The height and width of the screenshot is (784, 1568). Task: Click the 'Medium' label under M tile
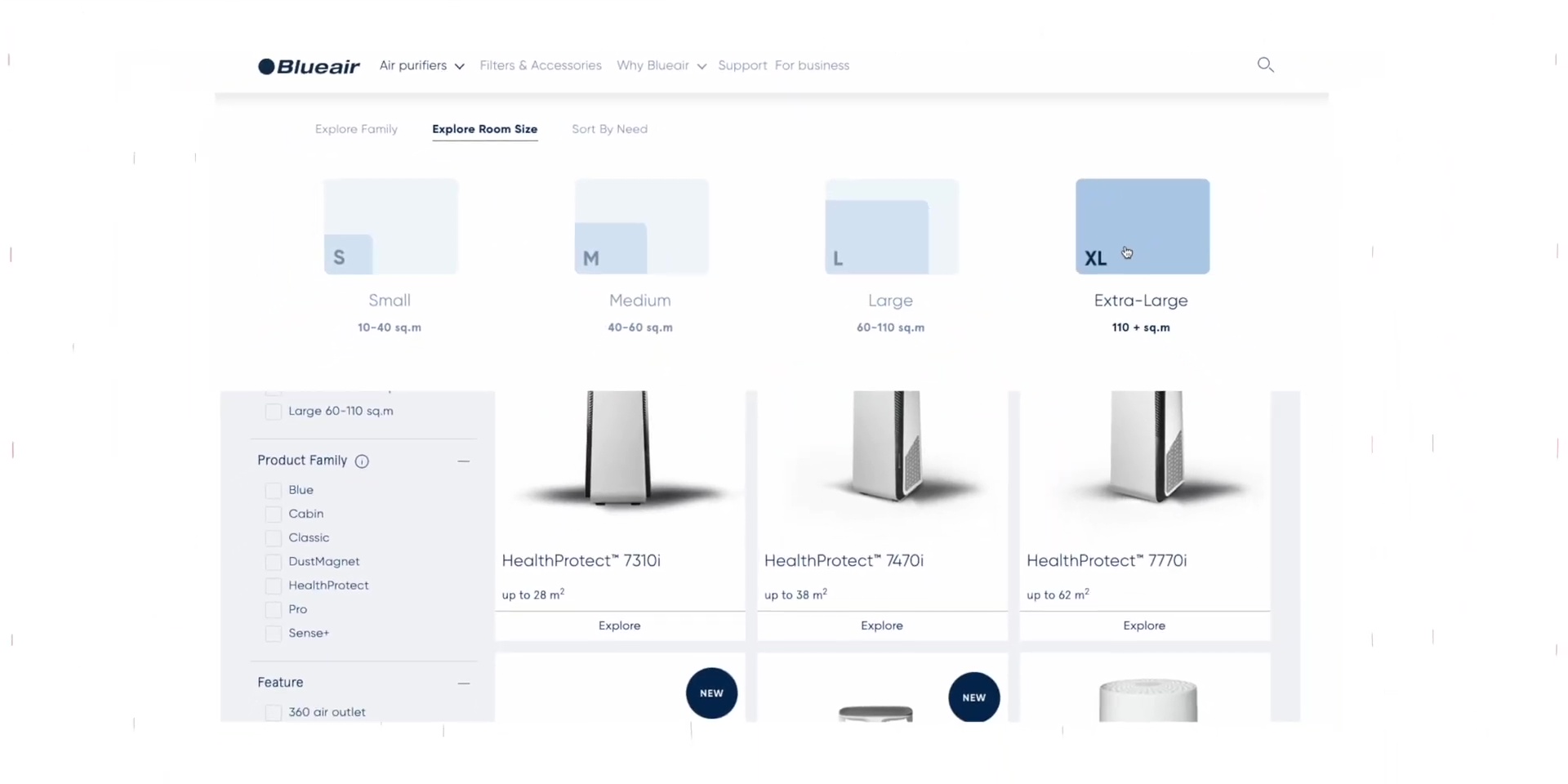[x=640, y=301]
